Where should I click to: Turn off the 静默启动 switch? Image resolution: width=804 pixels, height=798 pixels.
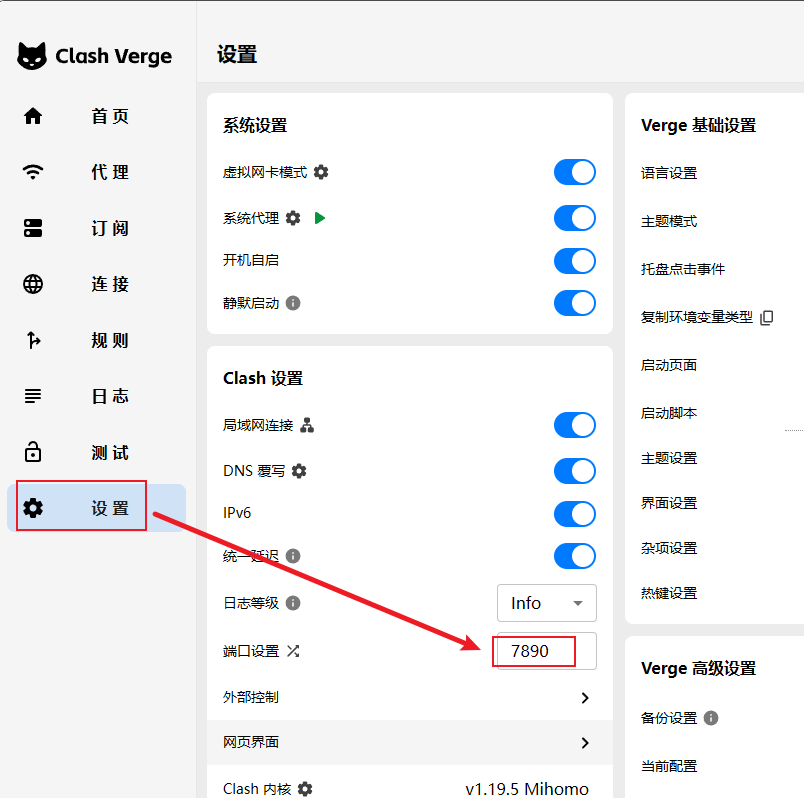click(x=575, y=303)
